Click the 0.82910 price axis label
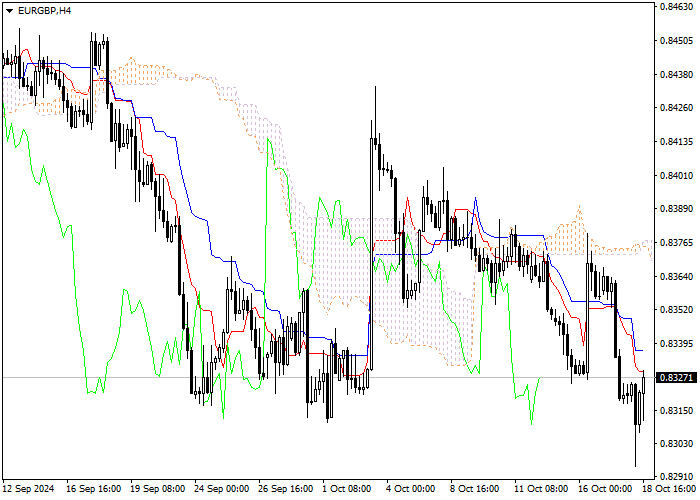The height and width of the screenshot is (500, 700). (x=676, y=477)
